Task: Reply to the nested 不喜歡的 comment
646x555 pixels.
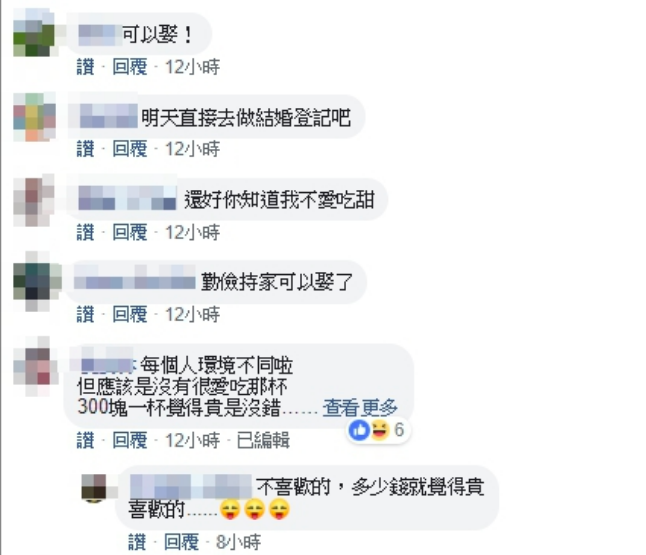Action: click(x=181, y=542)
